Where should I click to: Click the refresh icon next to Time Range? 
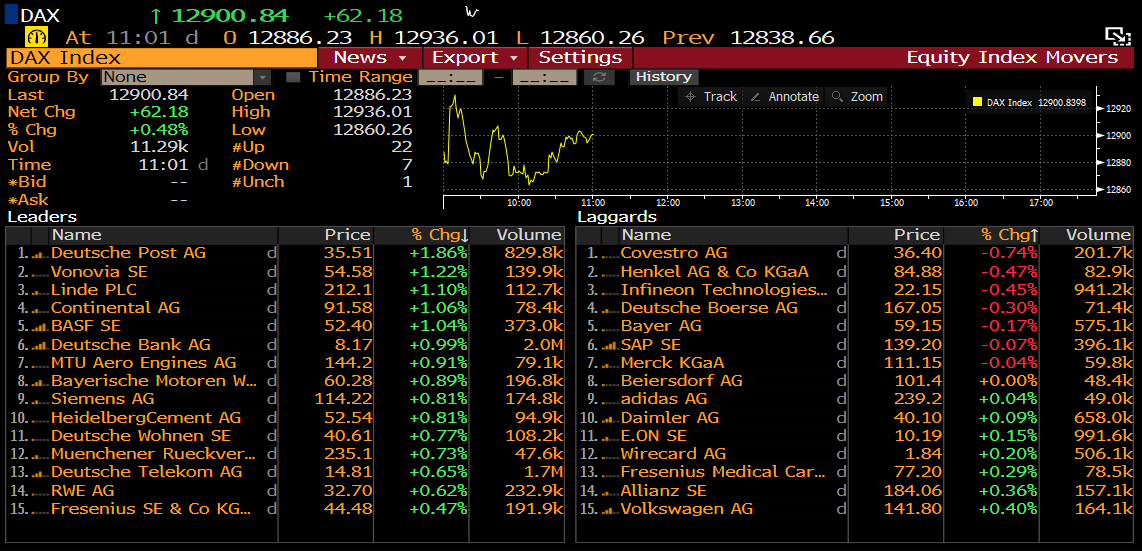(599, 77)
